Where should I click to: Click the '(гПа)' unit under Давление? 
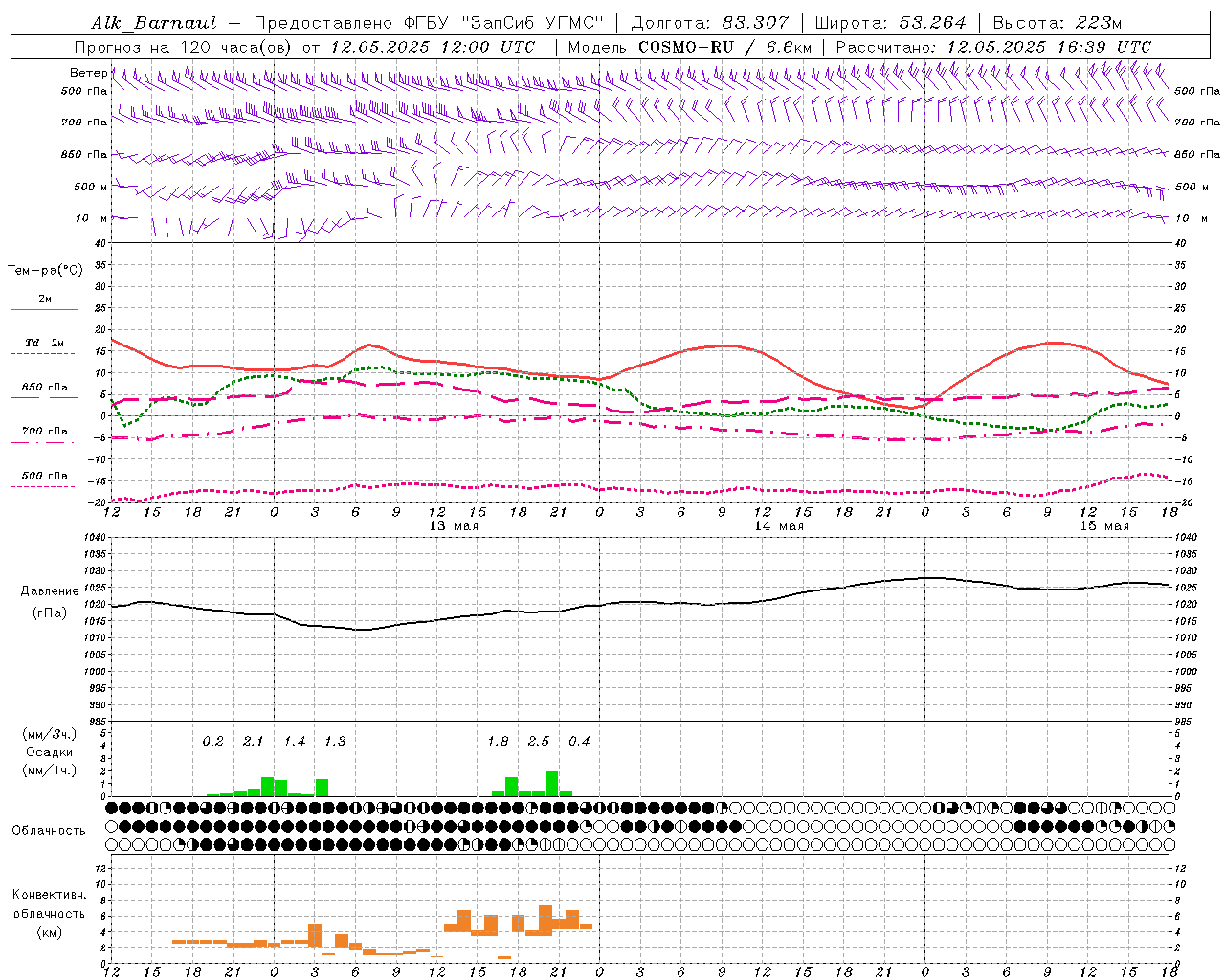[49, 613]
